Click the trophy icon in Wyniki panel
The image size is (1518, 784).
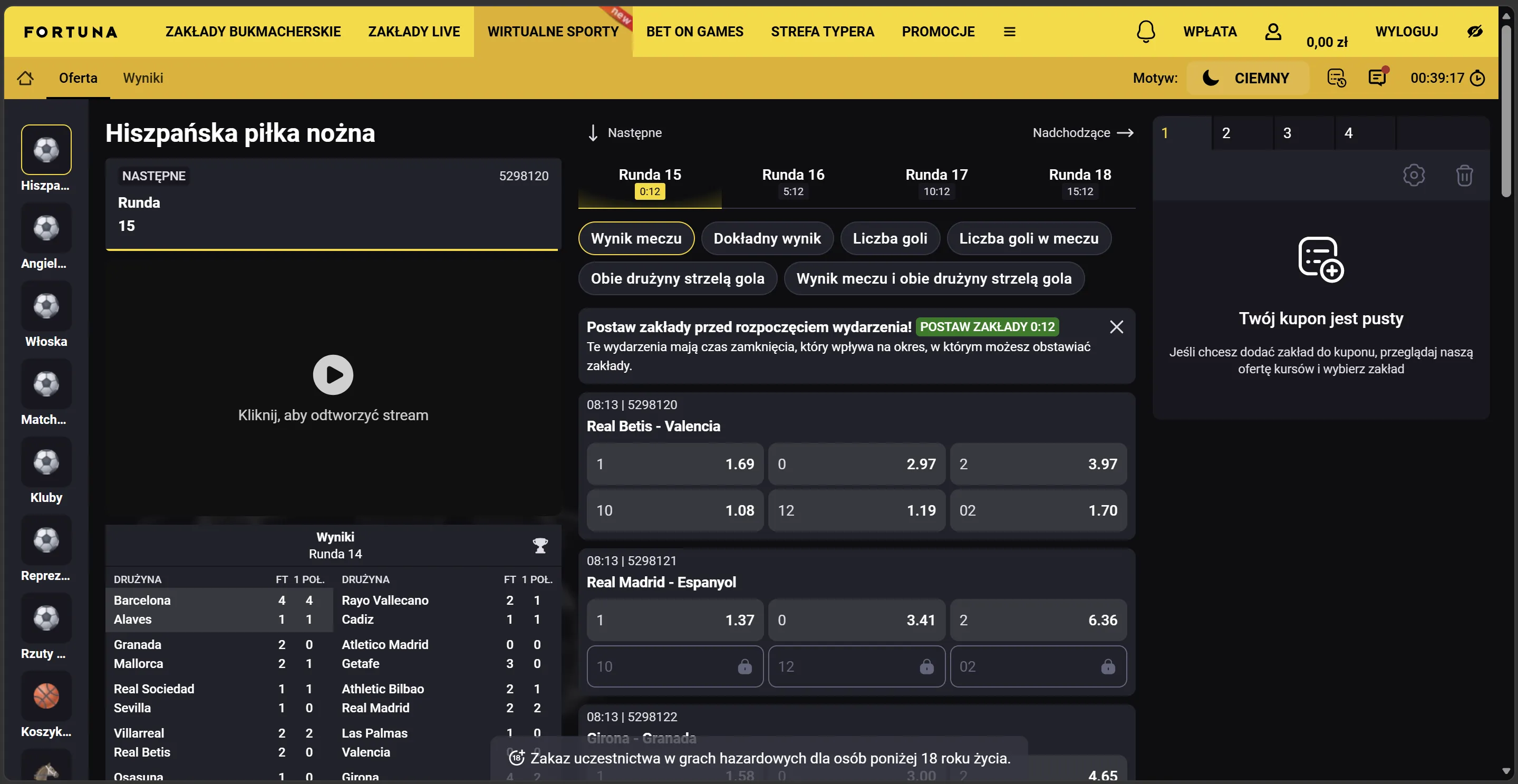click(540, 546)
